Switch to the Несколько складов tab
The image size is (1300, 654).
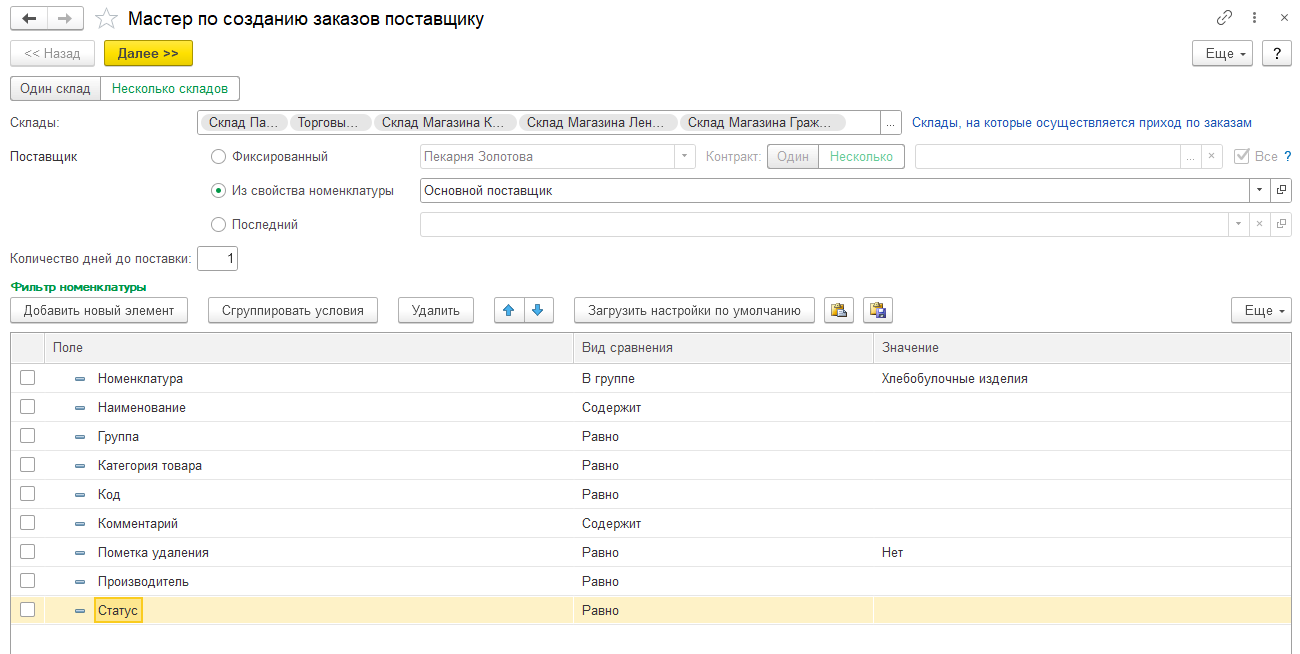[x=170, y=88]
